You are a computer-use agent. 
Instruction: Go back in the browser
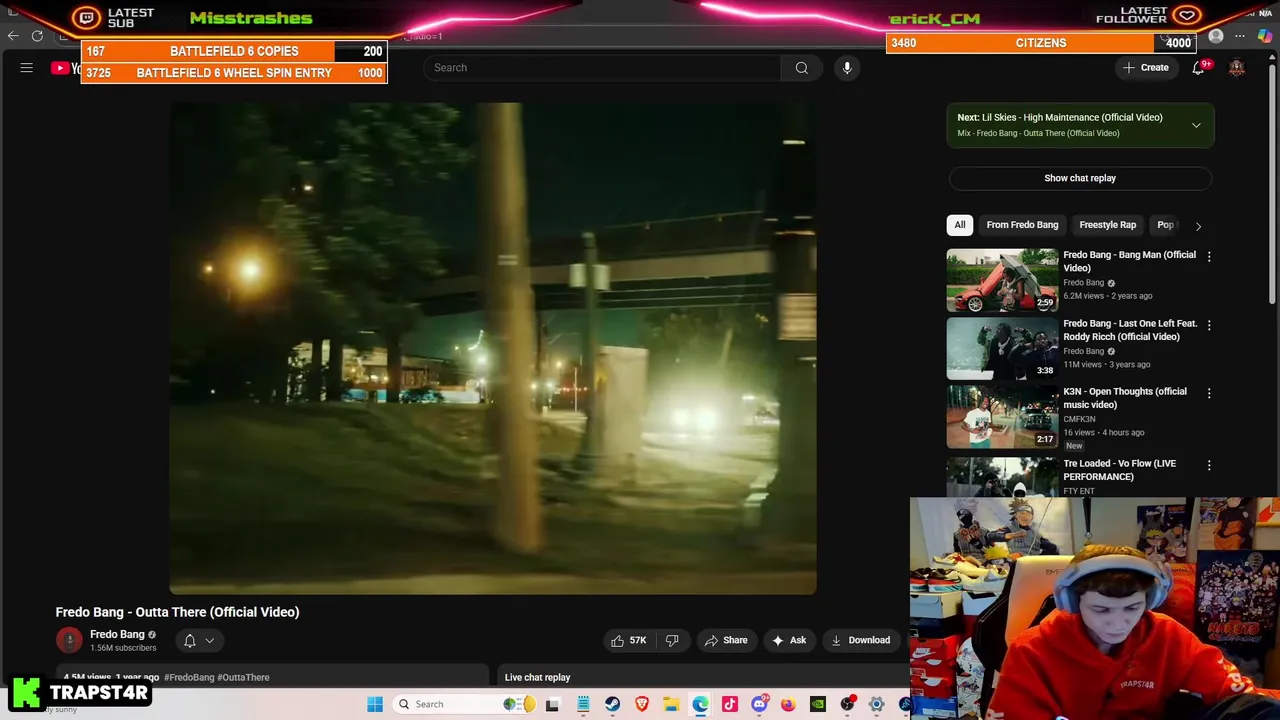click(x=13, y=36)
